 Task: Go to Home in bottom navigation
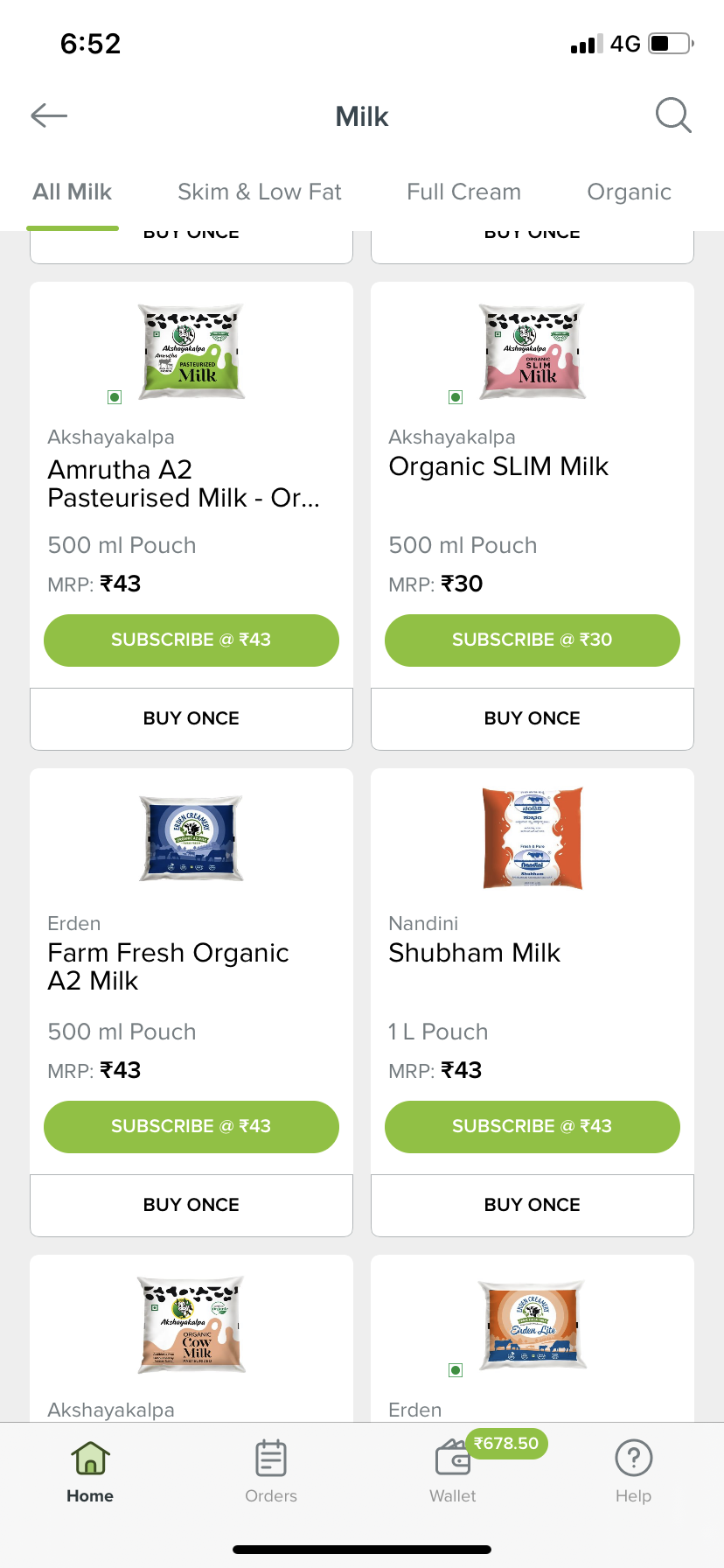click(90, 1472)
